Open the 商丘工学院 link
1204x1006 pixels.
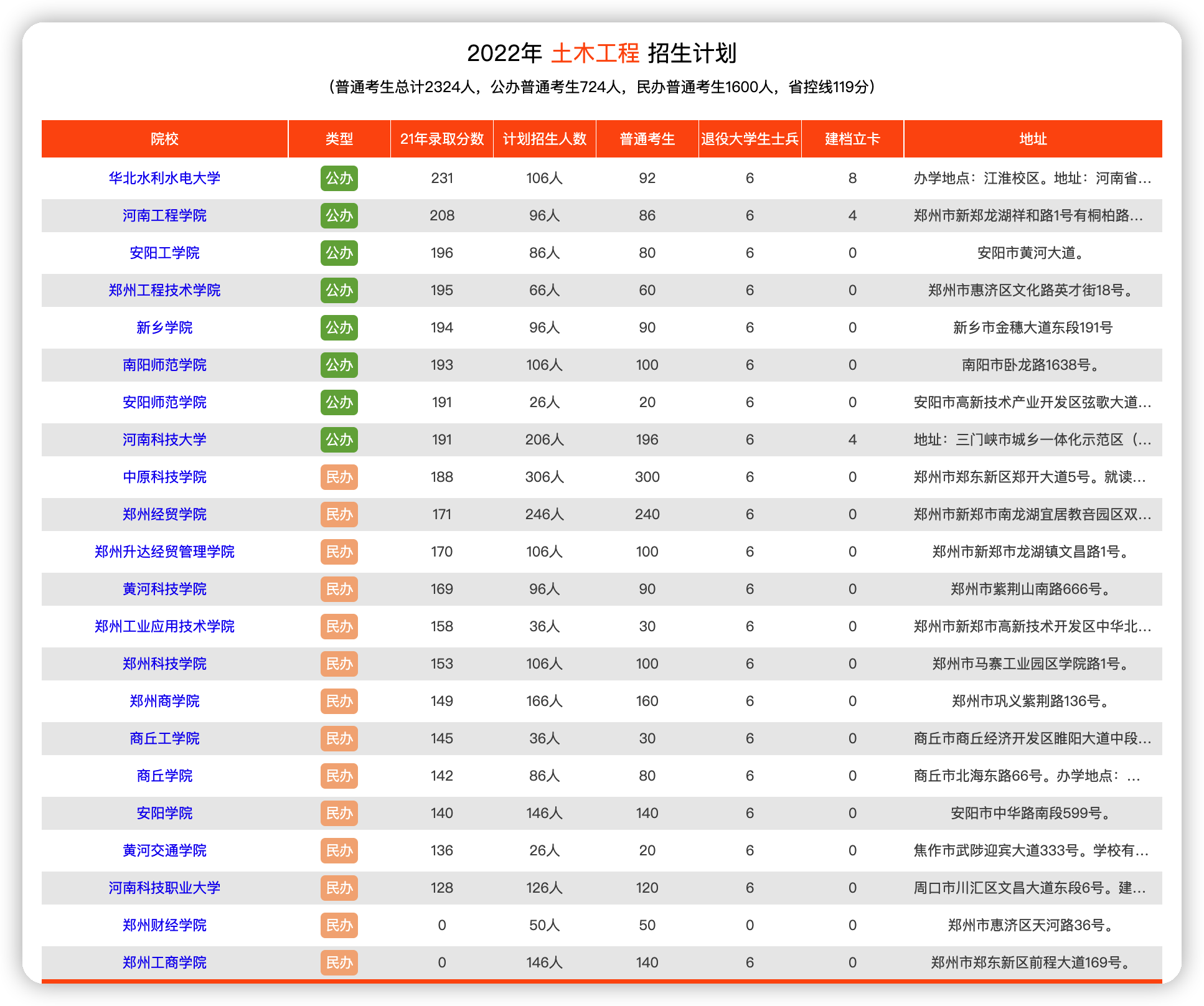click(164, 738)
